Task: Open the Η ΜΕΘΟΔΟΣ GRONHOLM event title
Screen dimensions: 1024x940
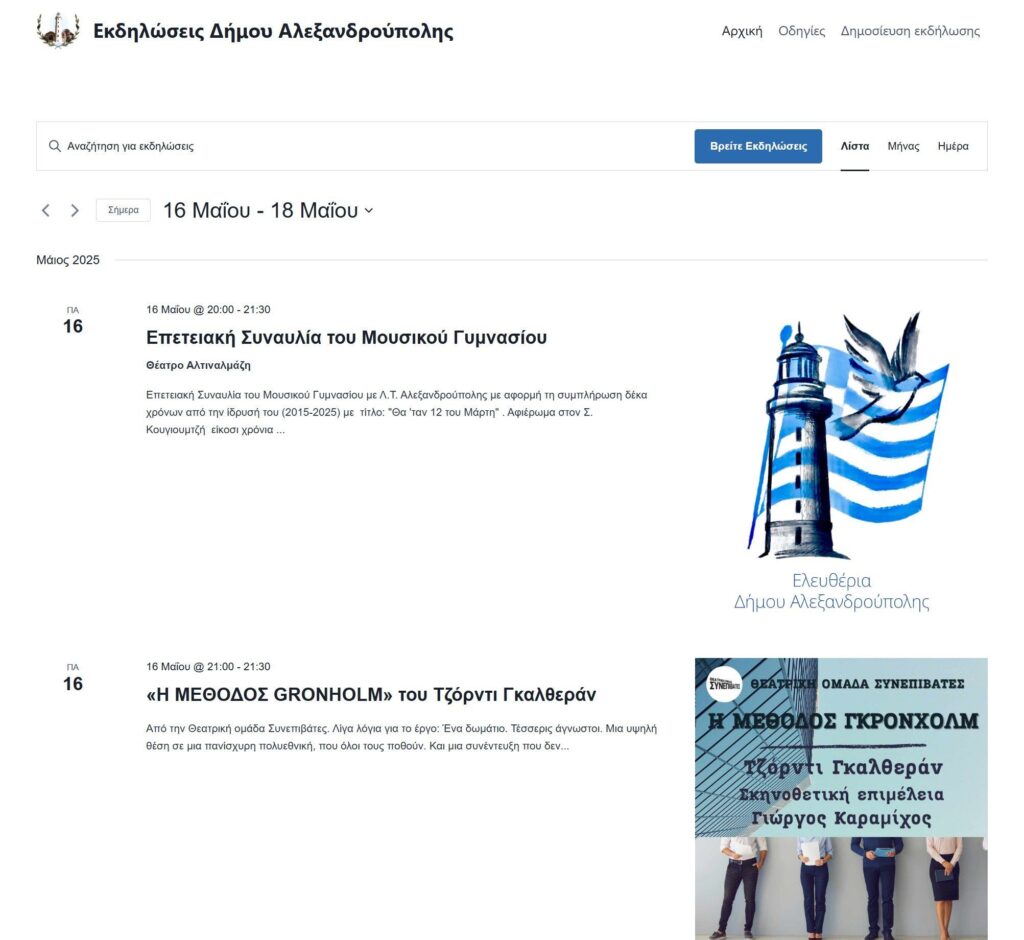Action: 371,694
